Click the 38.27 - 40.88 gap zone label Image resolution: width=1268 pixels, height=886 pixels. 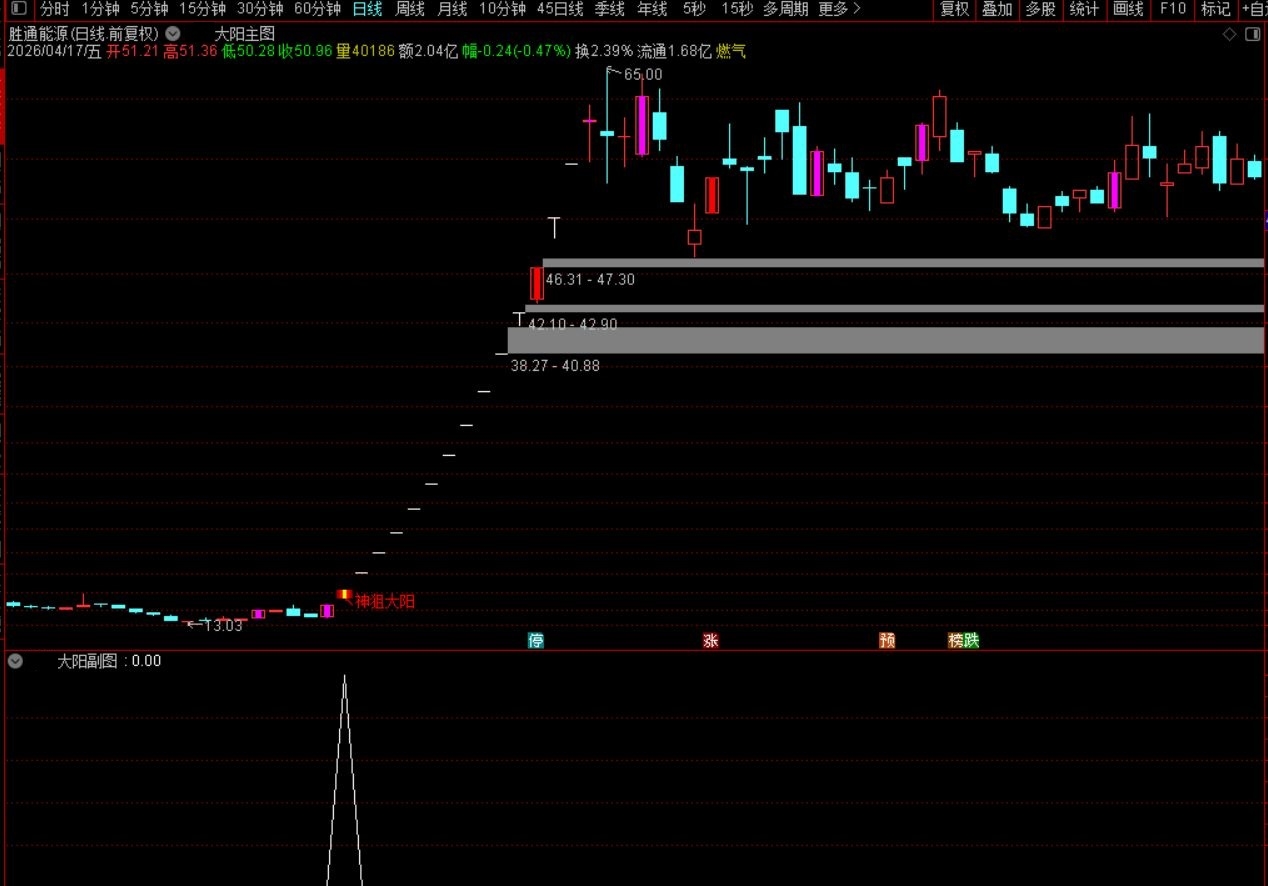pyautogui.click(x=555, y=366)
